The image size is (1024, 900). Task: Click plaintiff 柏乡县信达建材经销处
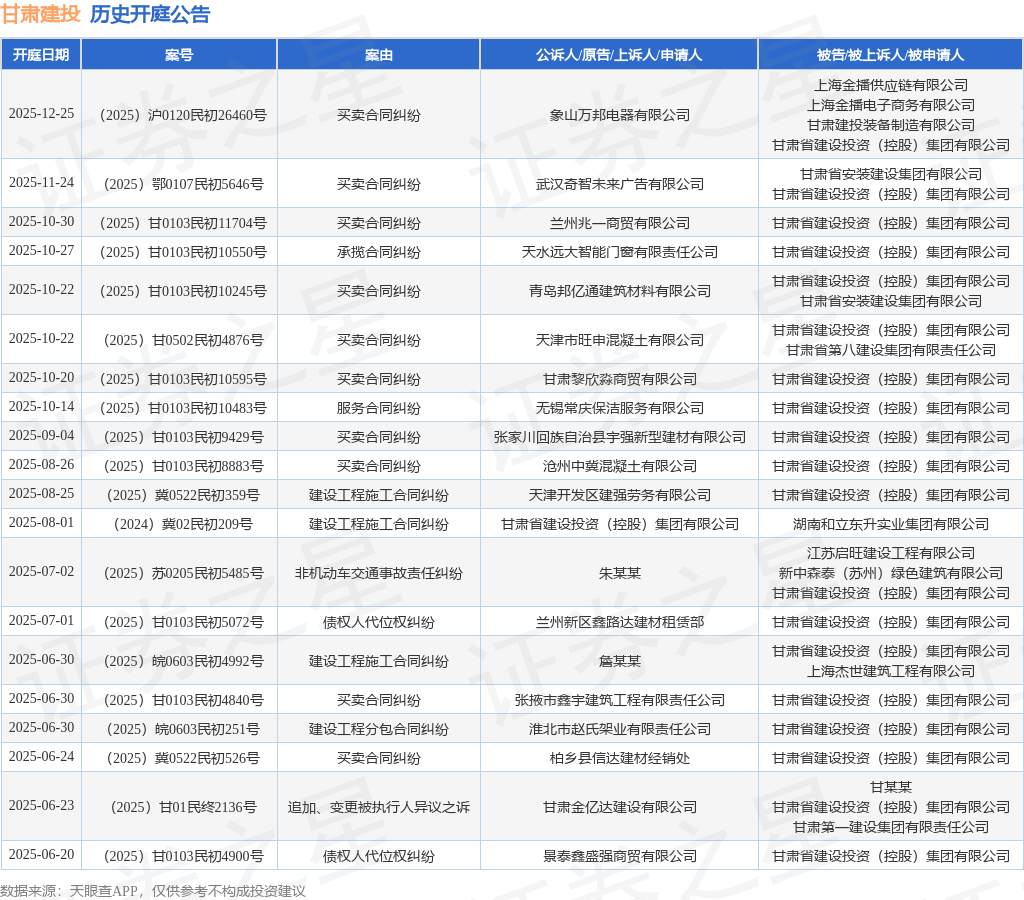click(x=620, y=758)
